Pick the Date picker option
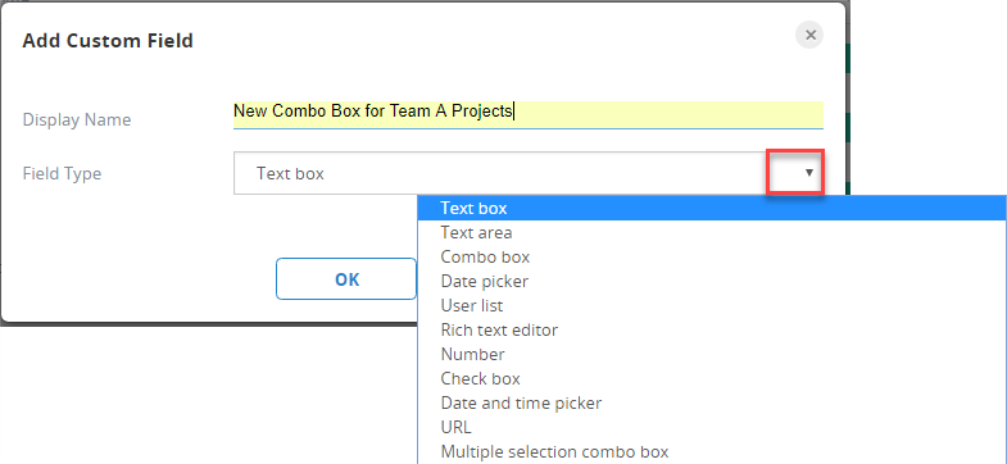The height and width of the screenshot is (464, 1007). point(484,281)
